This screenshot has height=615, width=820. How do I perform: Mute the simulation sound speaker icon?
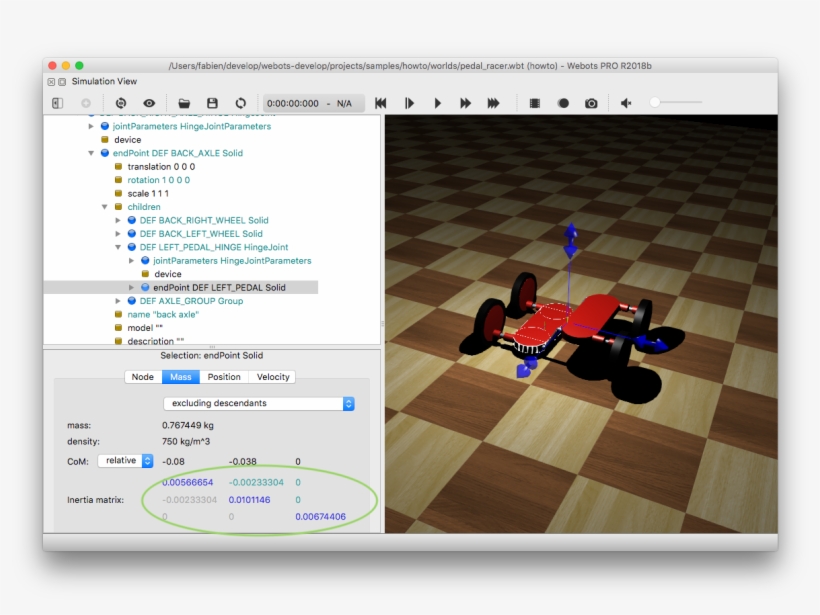pos(626,103)
